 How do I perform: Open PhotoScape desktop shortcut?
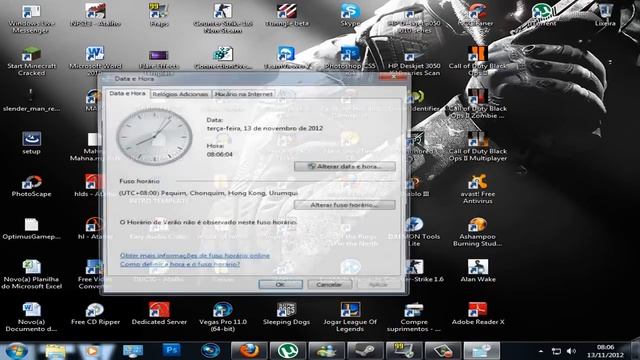(31, 186)
